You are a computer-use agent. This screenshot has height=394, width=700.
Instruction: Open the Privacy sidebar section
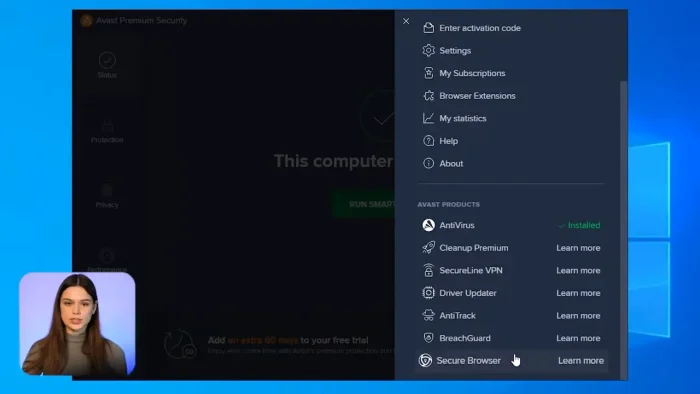107,196
